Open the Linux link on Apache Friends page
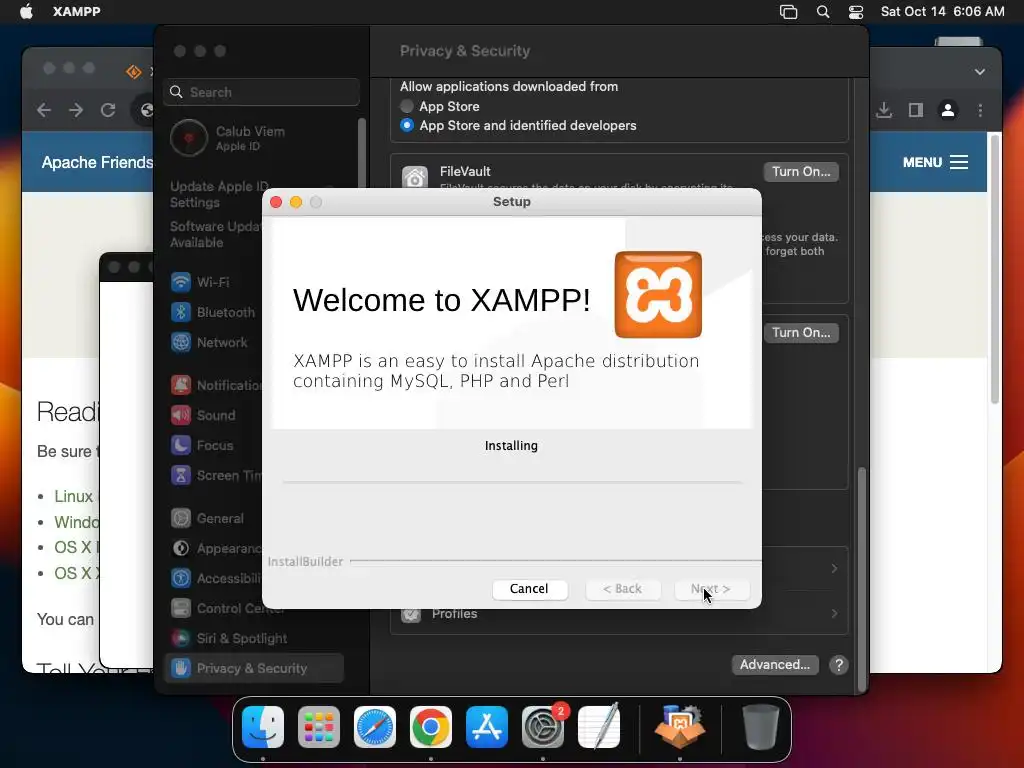 point(74,496)
